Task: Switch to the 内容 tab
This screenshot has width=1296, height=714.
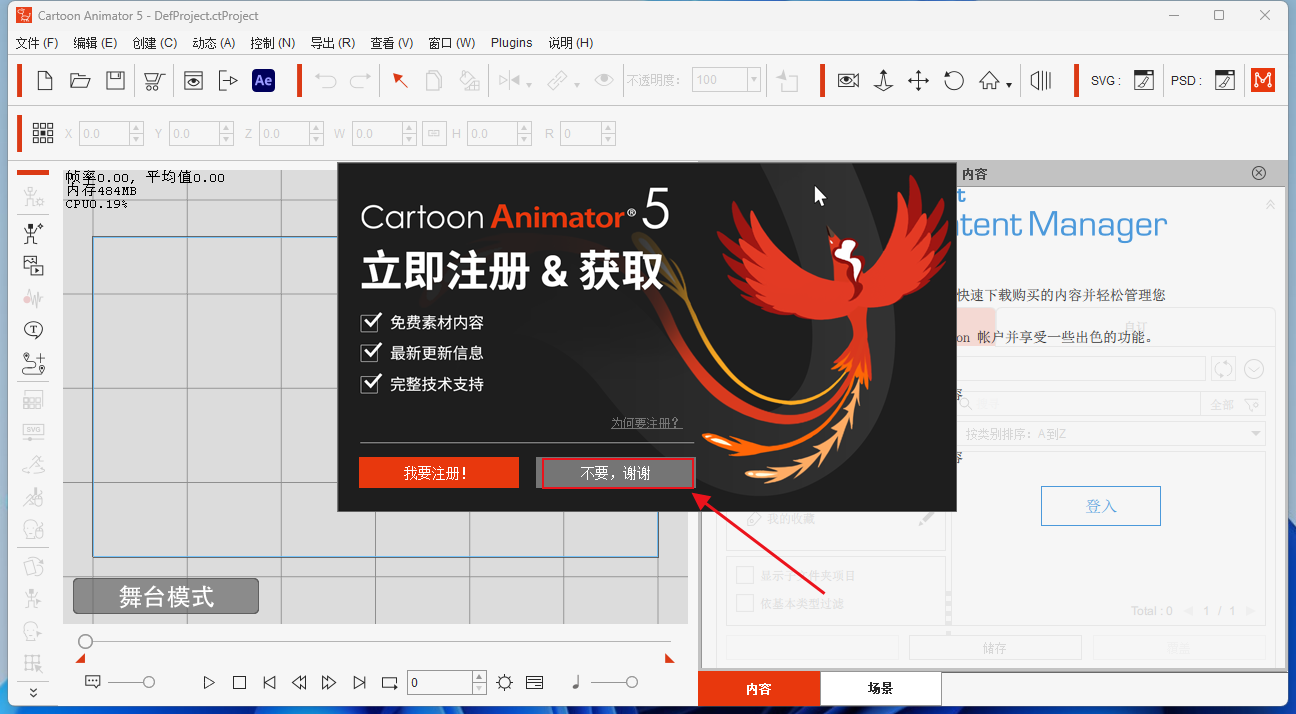Action: 759,689
